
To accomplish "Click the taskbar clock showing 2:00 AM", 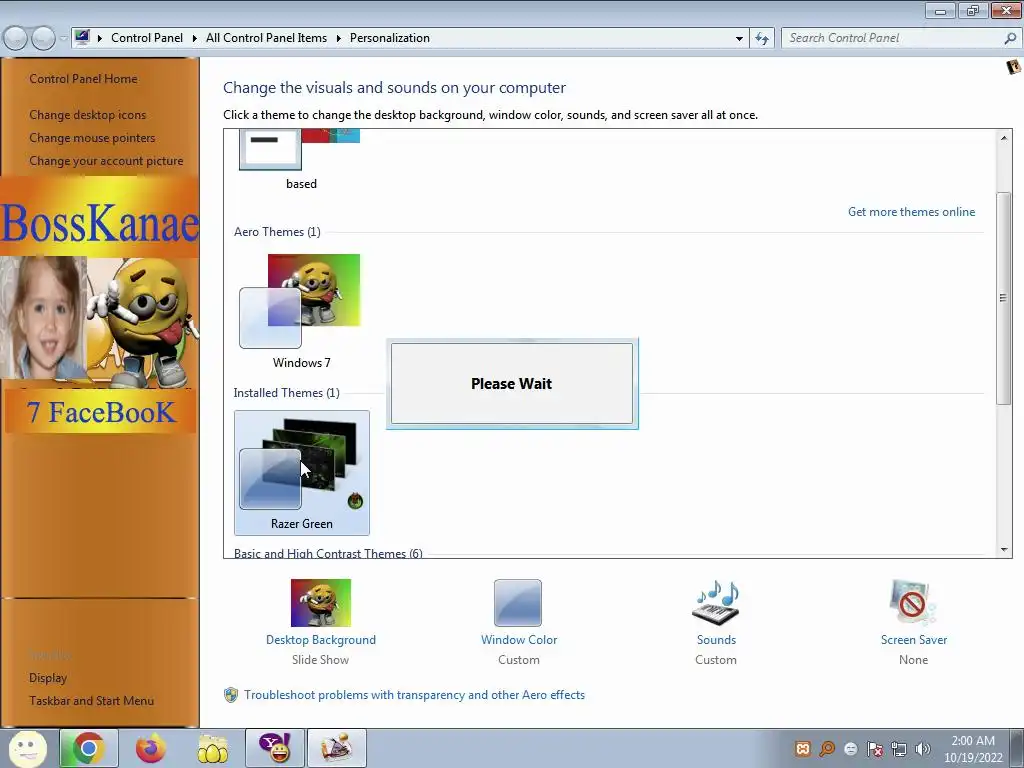I will point(973,749).
